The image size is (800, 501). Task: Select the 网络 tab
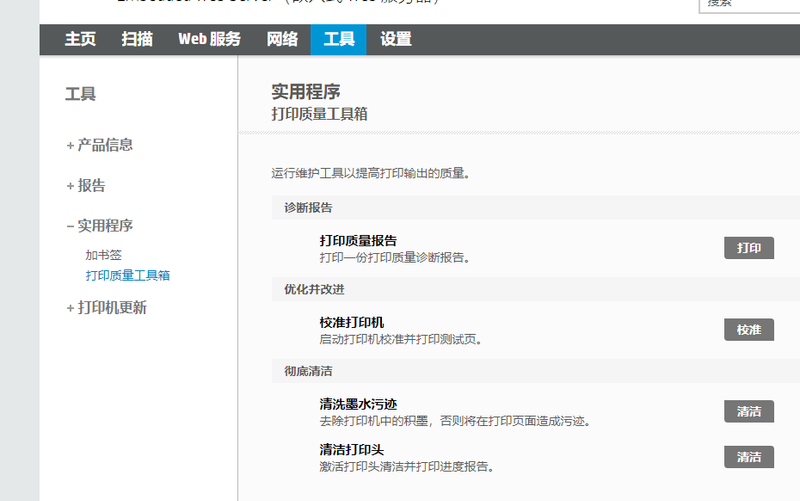coord(282,39)
